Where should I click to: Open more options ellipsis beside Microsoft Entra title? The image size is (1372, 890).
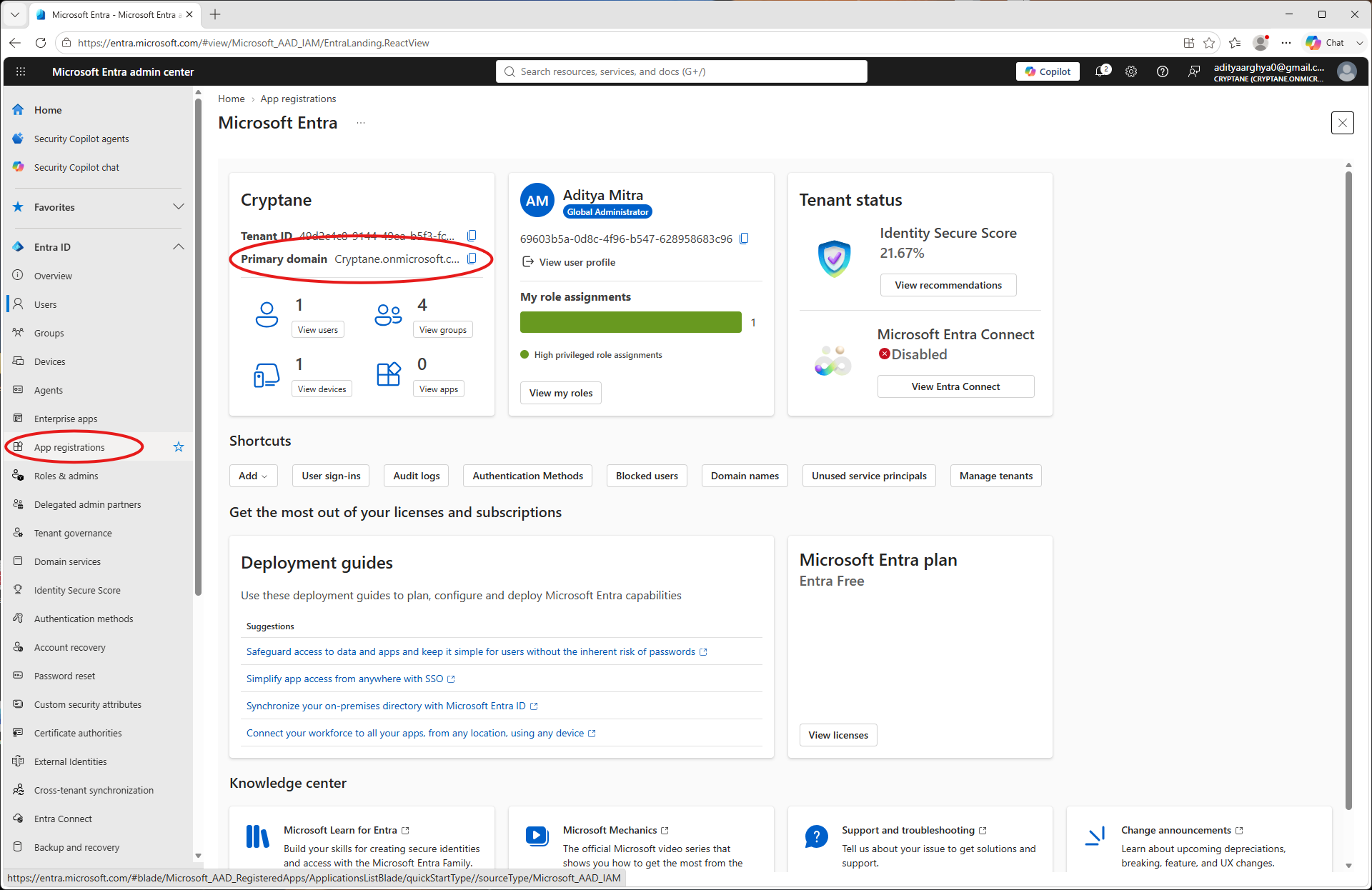point(361,123)
